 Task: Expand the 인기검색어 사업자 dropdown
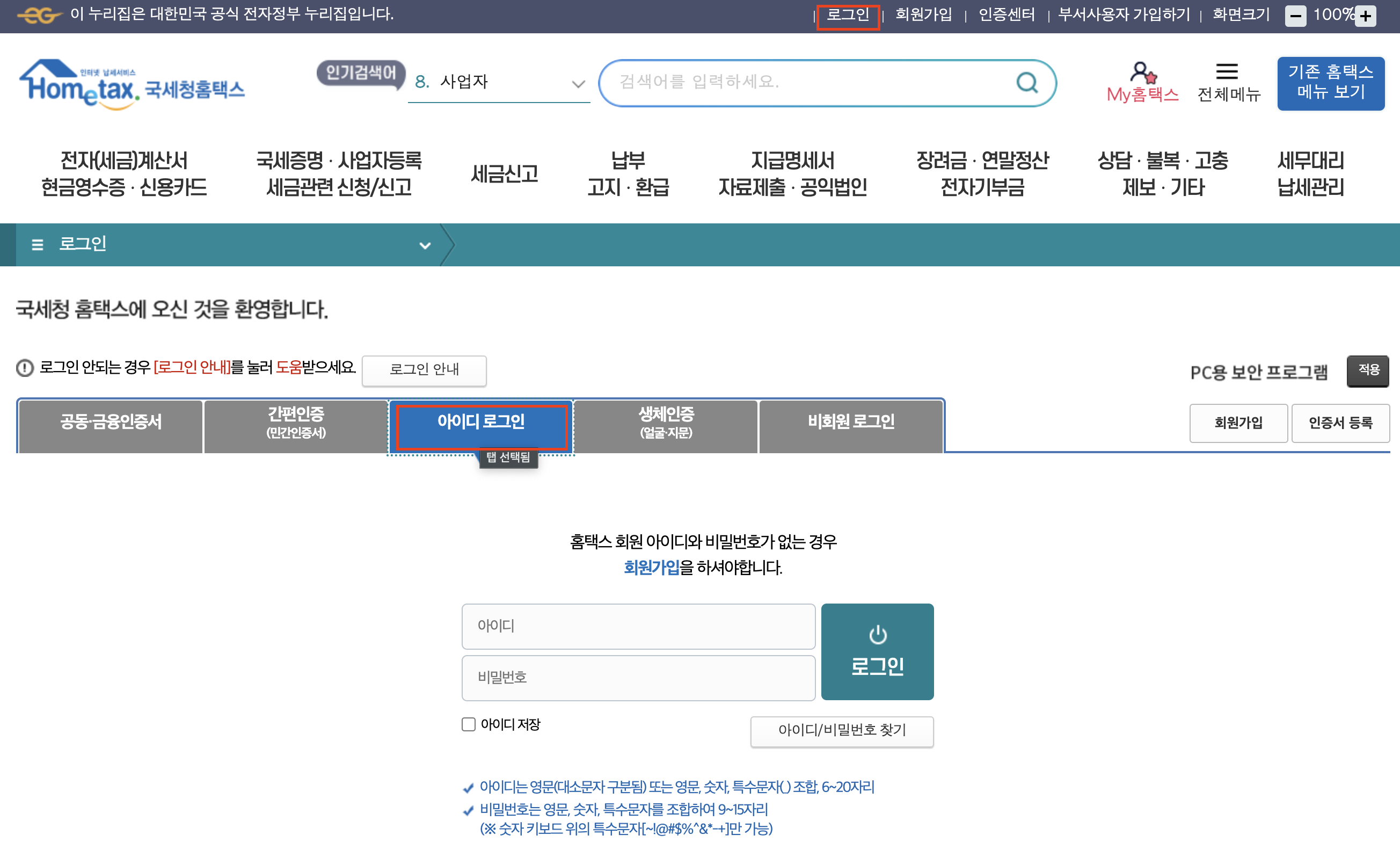[578, 84]
